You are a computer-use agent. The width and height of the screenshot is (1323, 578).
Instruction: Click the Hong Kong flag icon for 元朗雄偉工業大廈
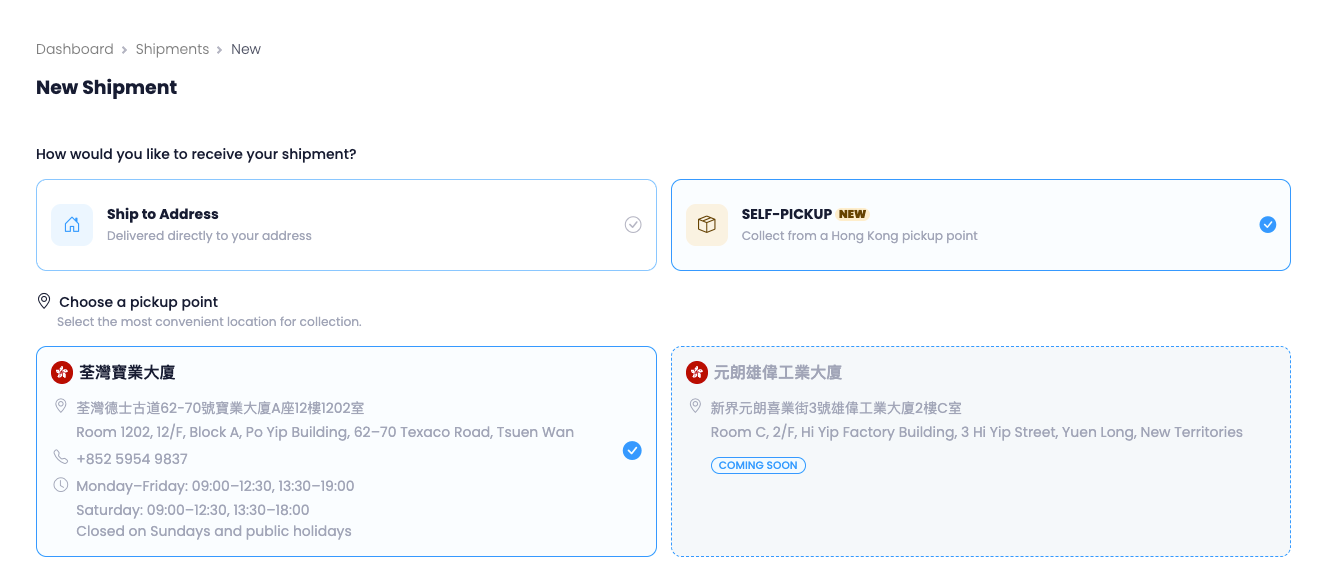pos(697,372)
